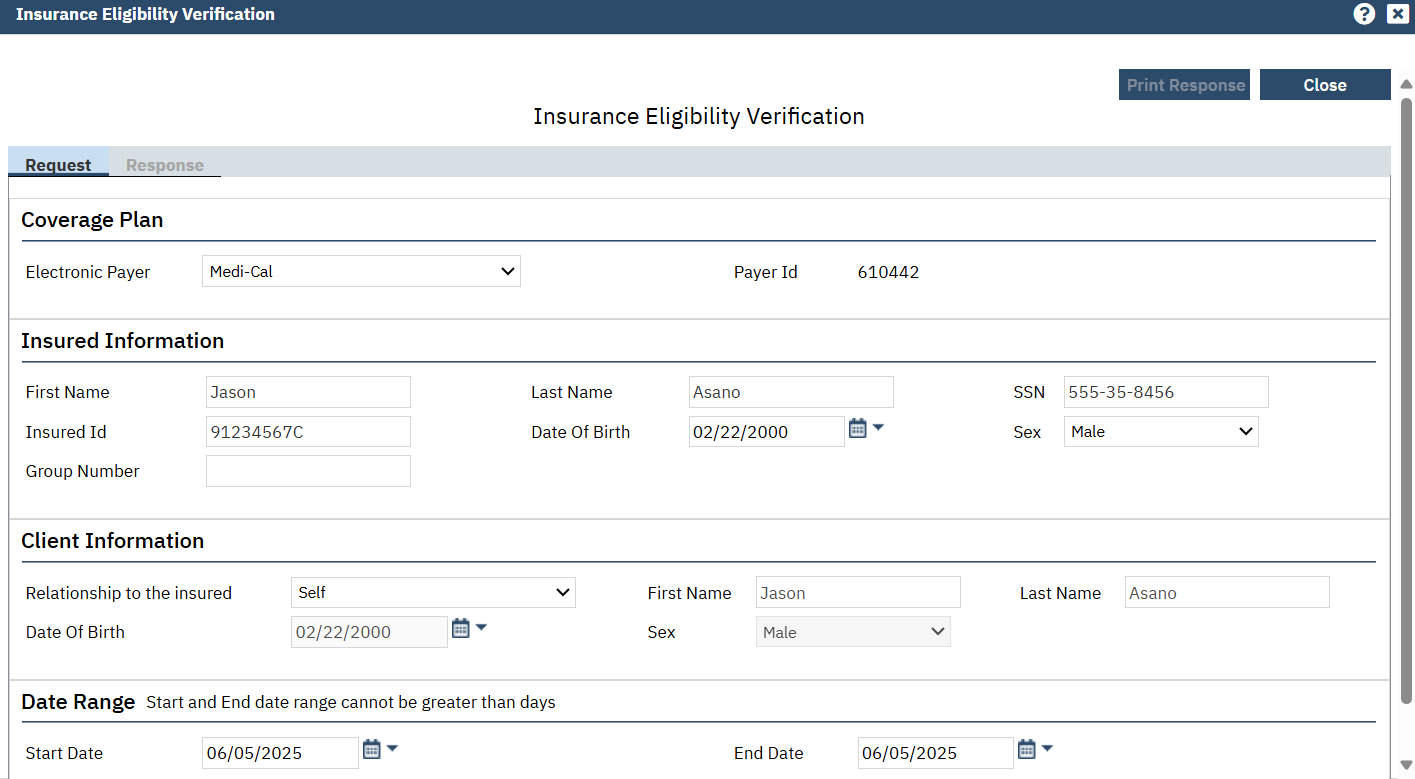Click the Insured Id text field

point(308,432)
